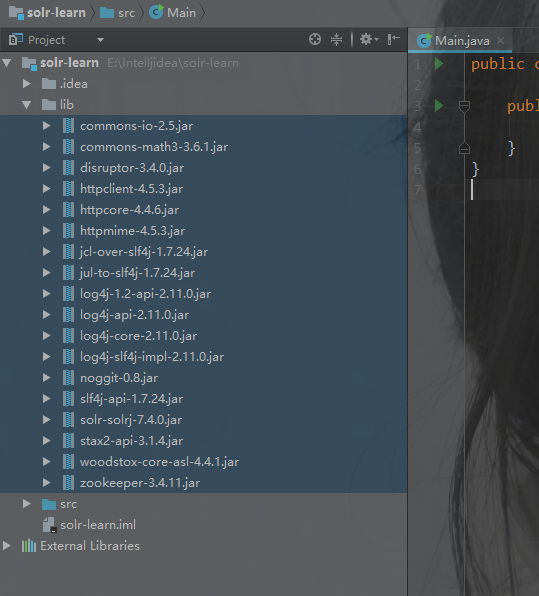This screenshot has height=596, width=539.
Task: Click the External Libraries bars icon
Action: tap(29, 546)
